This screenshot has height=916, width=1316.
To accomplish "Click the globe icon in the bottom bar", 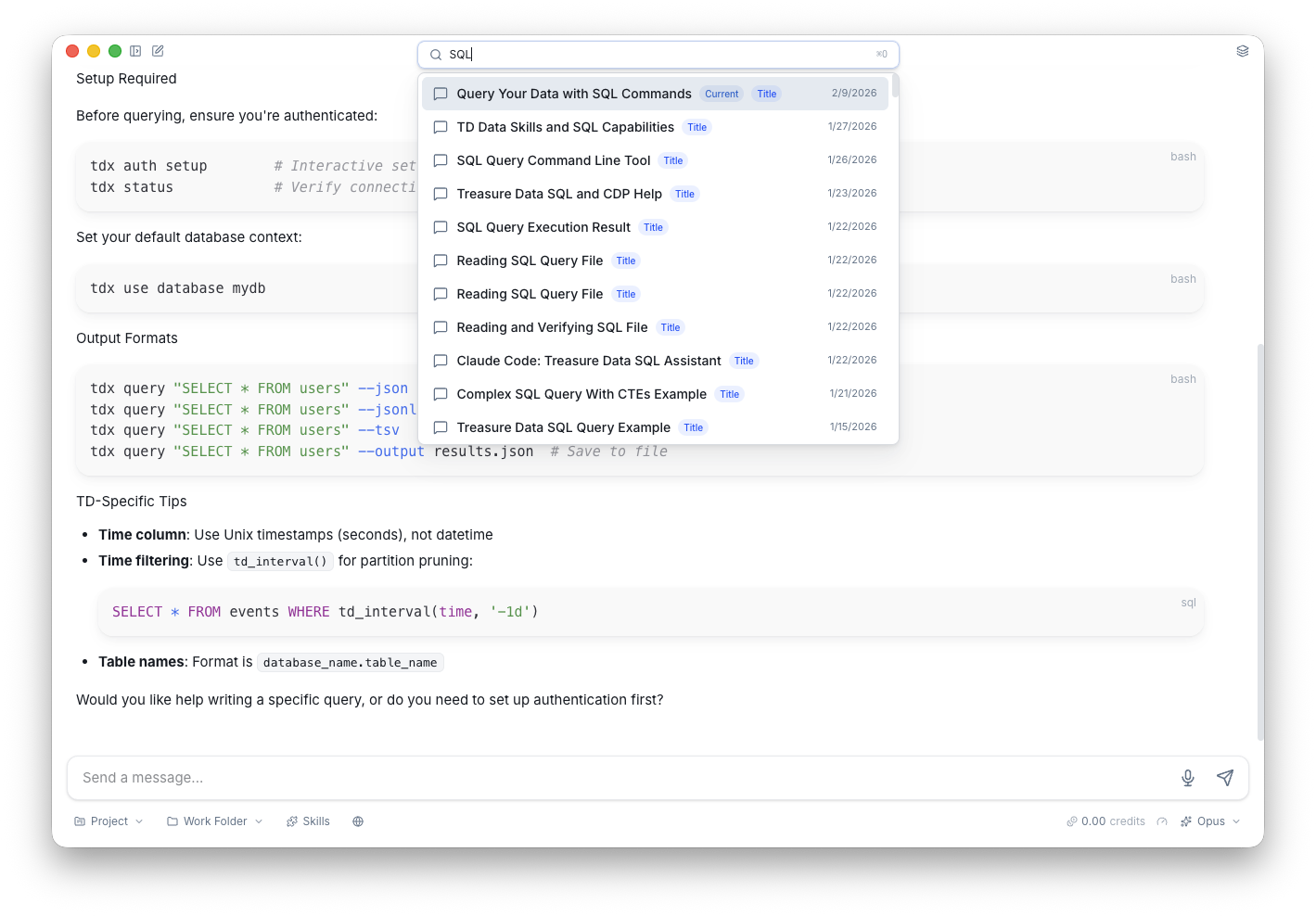I will pos(358,821).
